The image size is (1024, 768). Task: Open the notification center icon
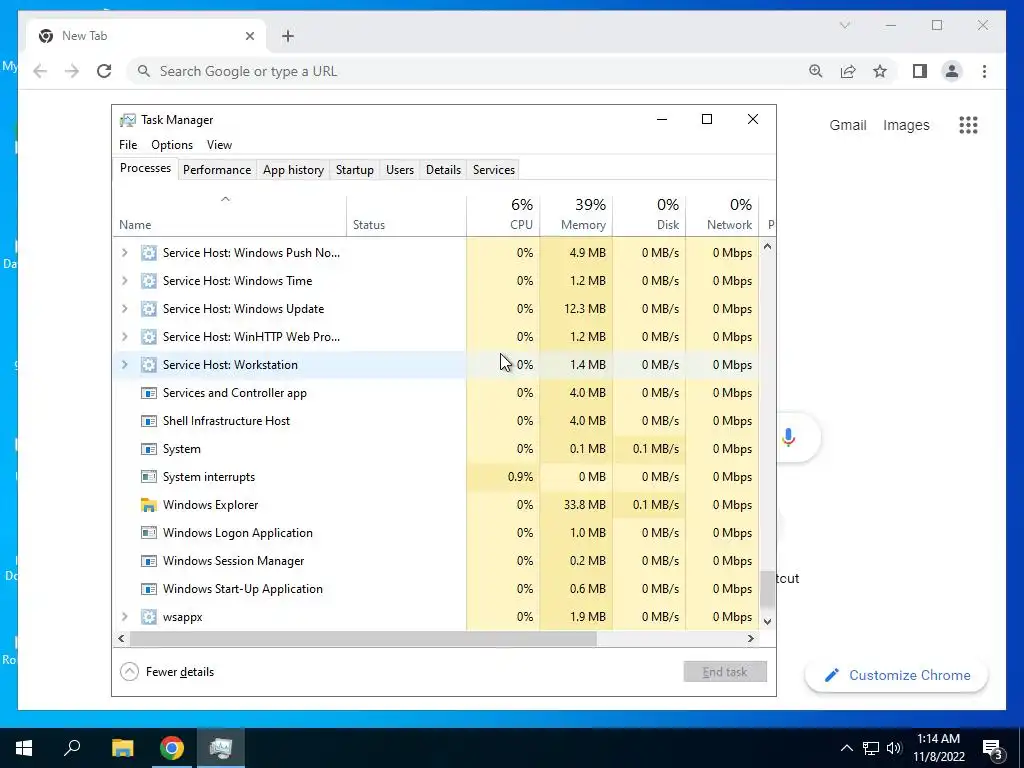[995, 748]
